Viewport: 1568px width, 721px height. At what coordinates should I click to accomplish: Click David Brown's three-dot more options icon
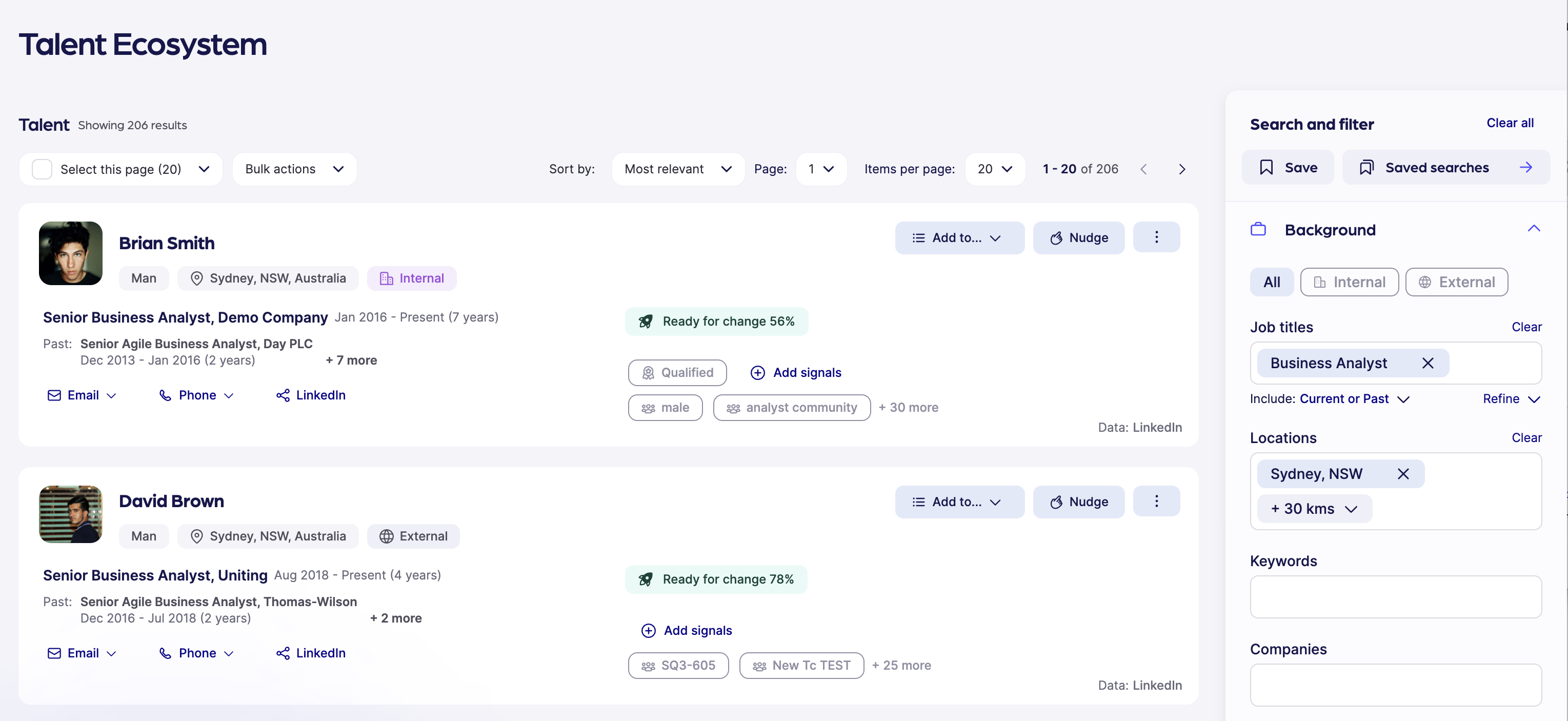[1156, 501]
